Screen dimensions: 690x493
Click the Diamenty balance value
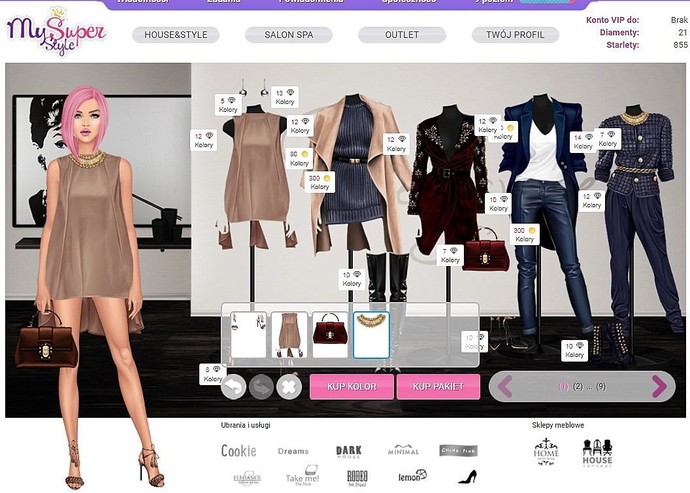click(683, 32)
